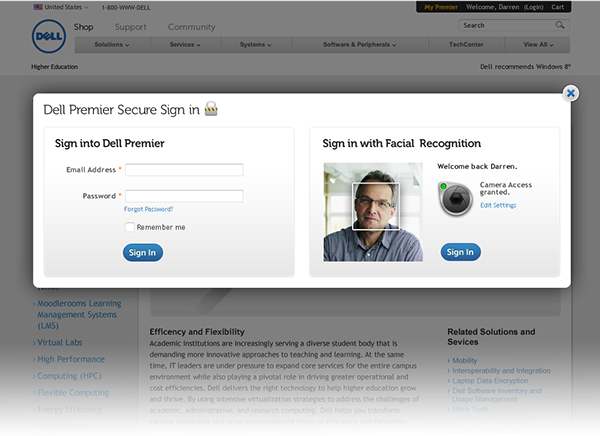Click the Forgot Password link
The height and width of the screenshot is (436, 600).
[148, 209]
